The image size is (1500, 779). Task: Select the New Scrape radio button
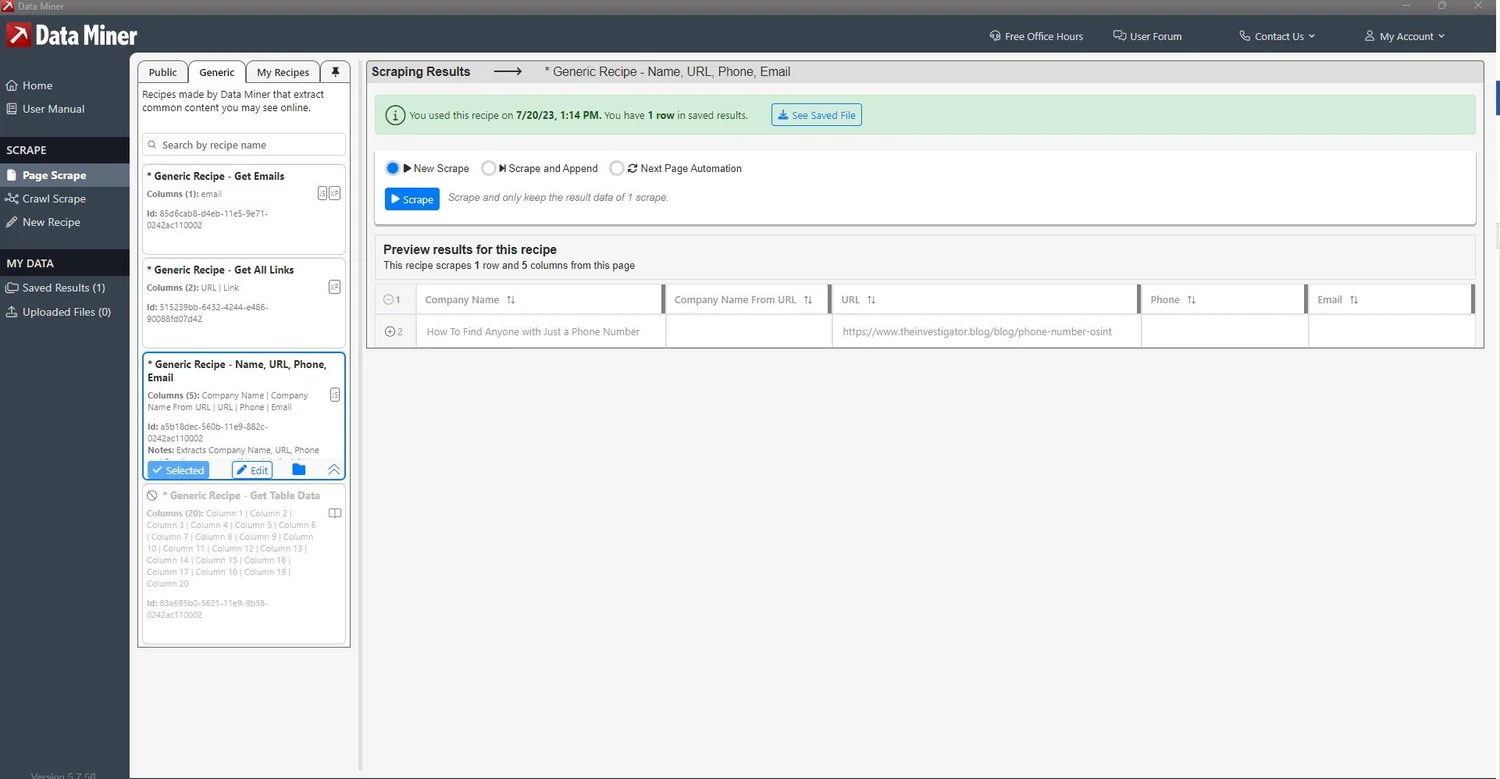click(393, 168)
